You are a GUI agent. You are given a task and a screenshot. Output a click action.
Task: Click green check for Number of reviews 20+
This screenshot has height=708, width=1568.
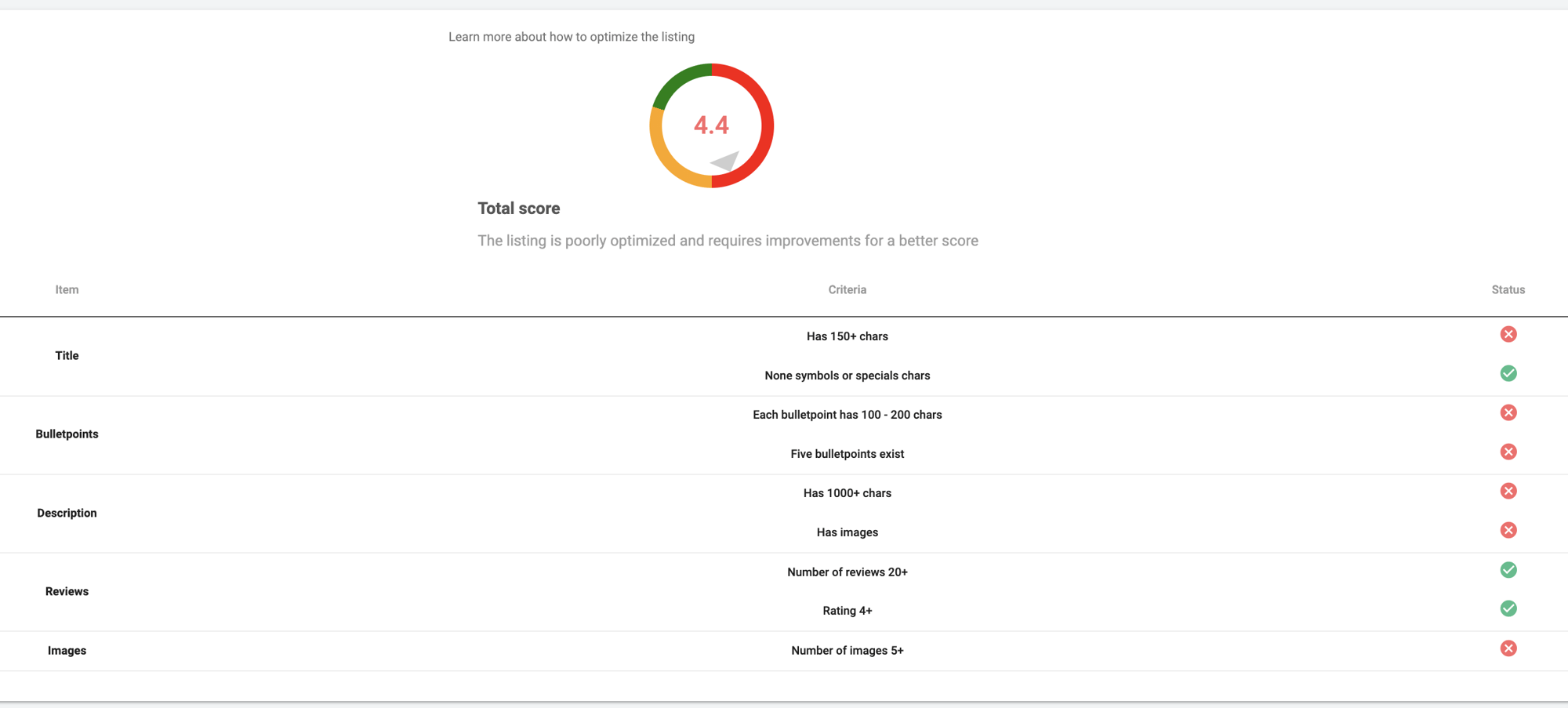click(x=1508, y=570)
